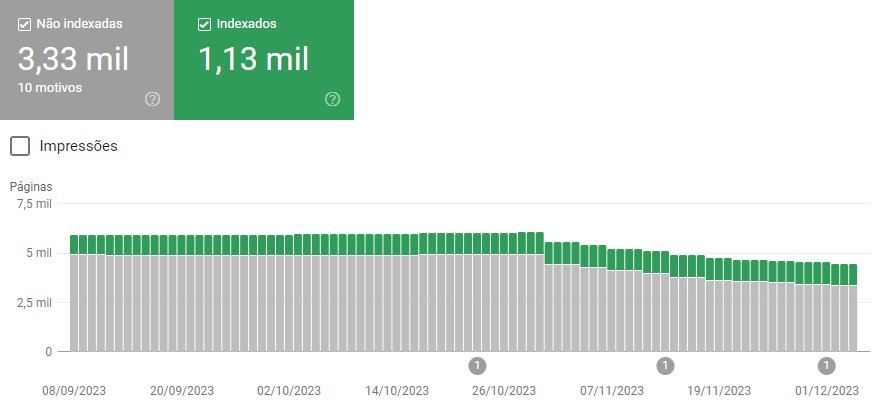Image resolution: width=880 pixels, height=416 pixels.
Task: Toggle the Indexados checkbox
Action: pos(205,24)
